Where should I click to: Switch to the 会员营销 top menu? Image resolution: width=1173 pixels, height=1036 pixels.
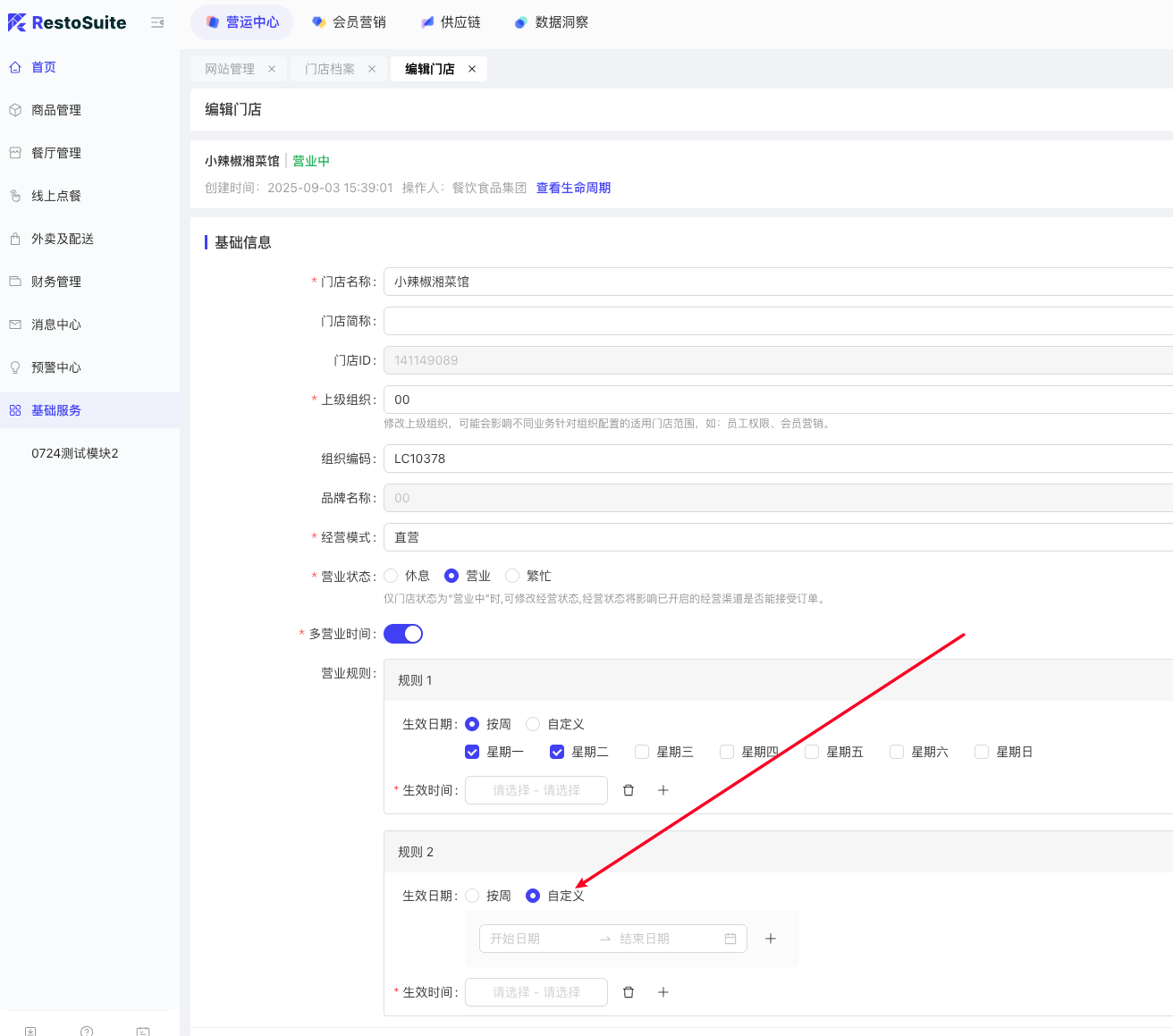350,22
